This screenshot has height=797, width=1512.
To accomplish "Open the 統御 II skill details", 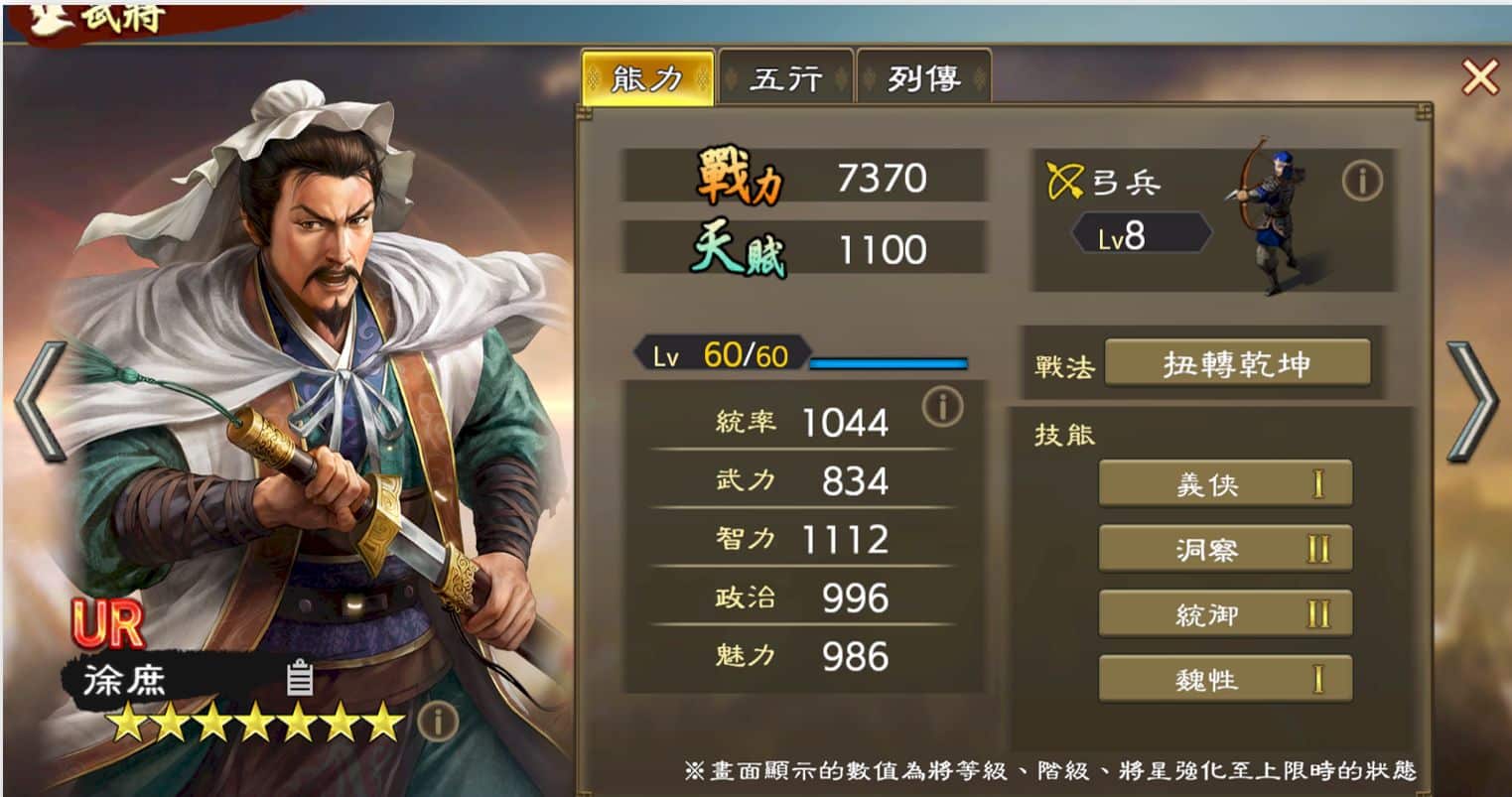I will click(1226, 614).
